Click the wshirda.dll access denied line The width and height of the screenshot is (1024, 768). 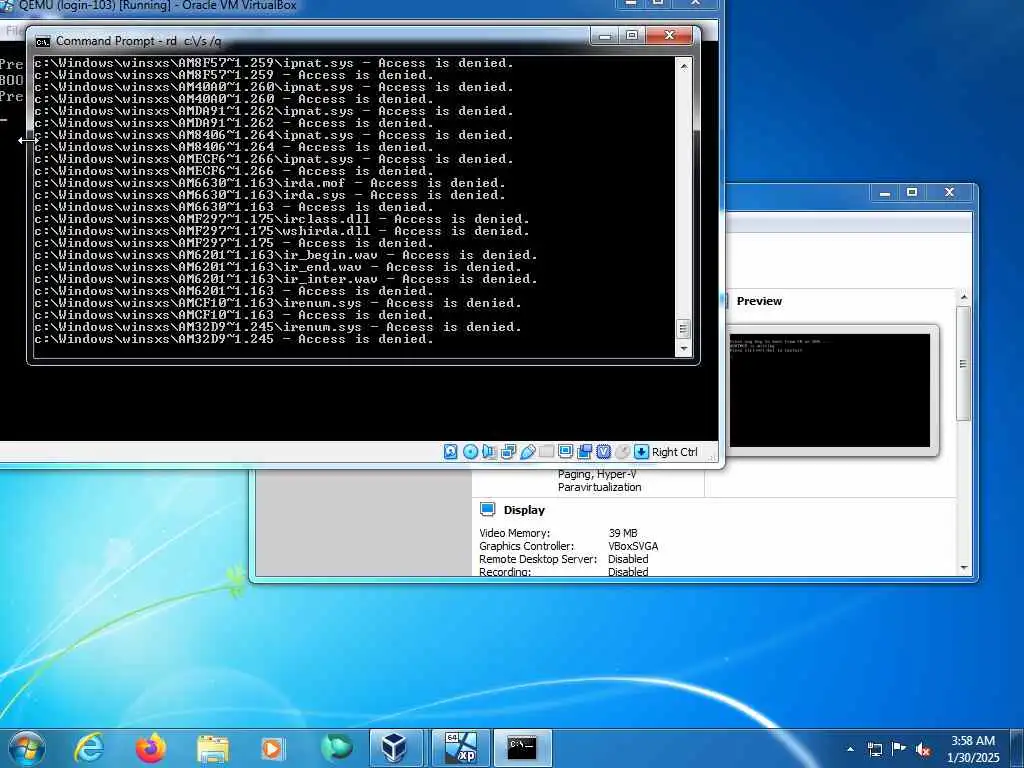pos(281,231)
